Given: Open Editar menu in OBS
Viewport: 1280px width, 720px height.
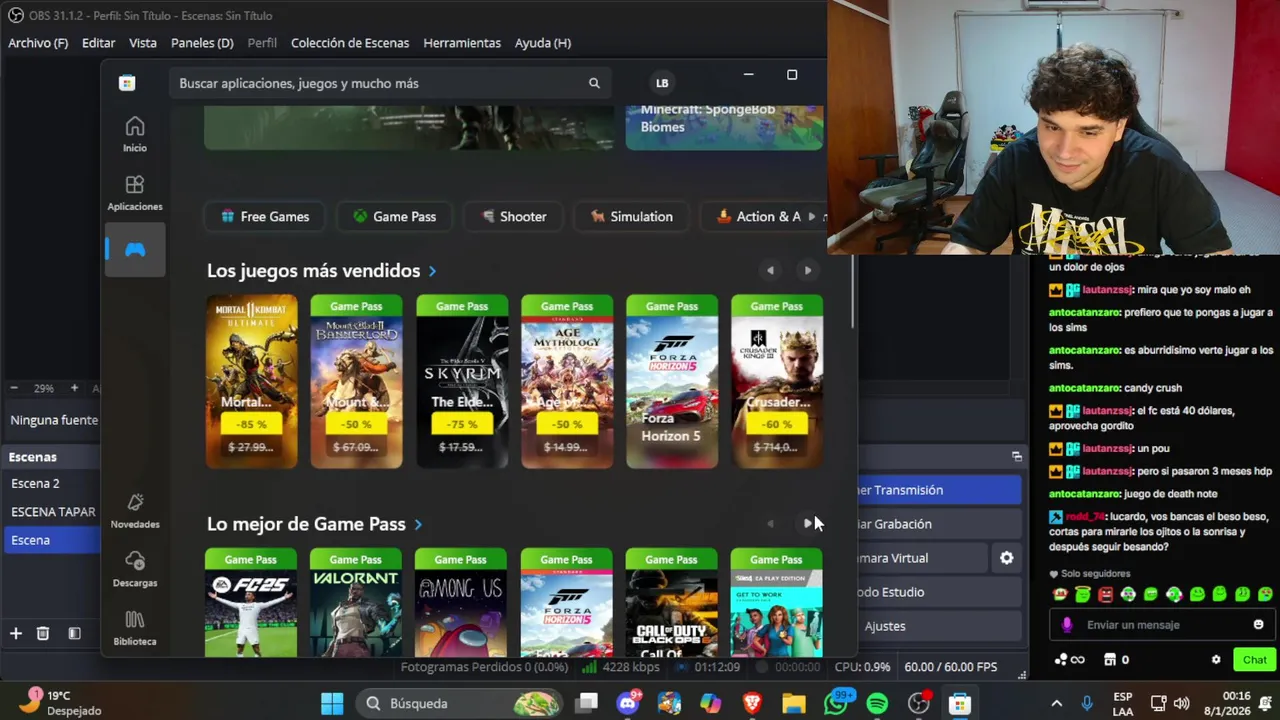Looking at the screenshot, I should pos(98,43).
